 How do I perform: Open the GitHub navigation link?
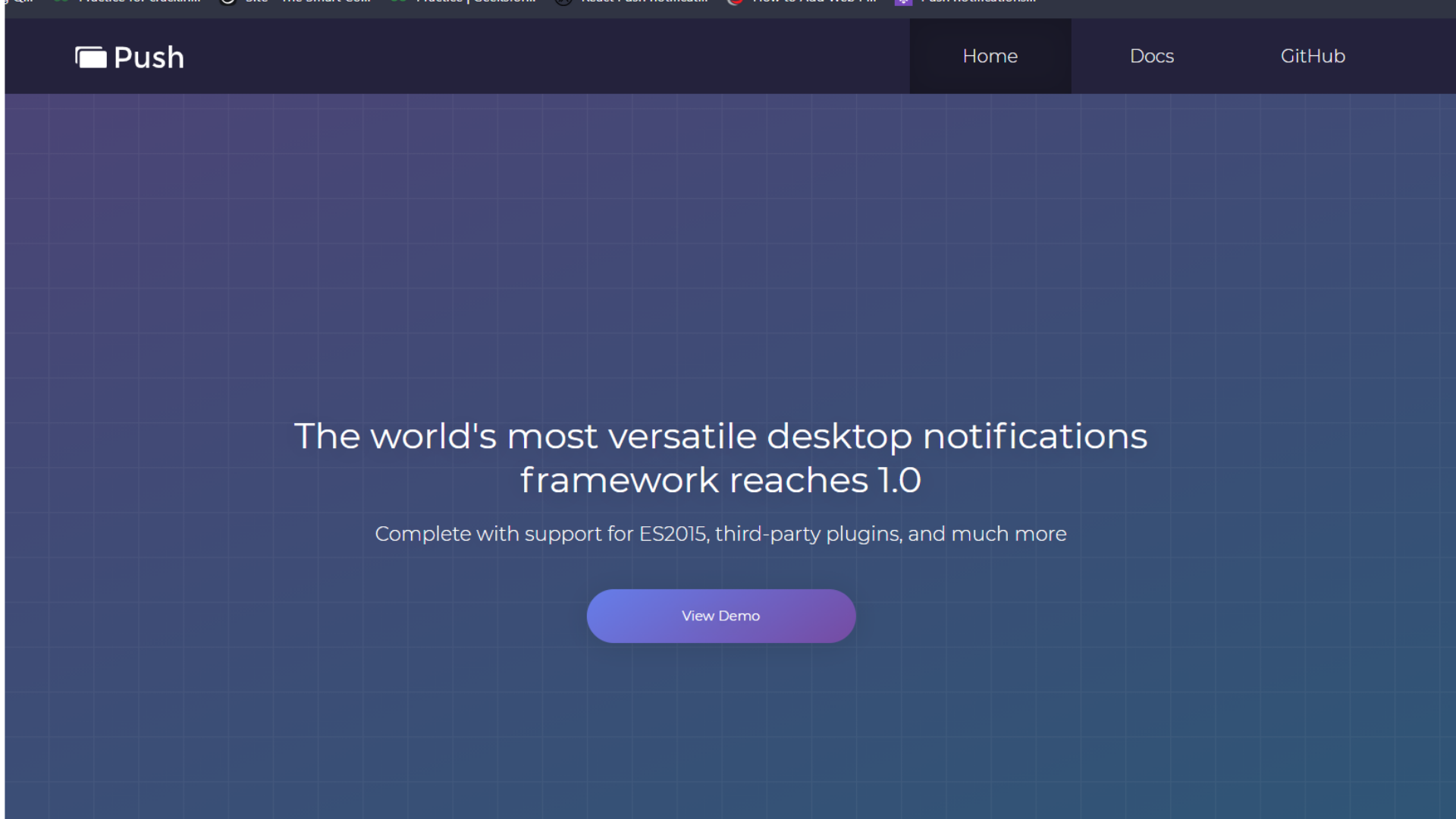[1313, 56]
